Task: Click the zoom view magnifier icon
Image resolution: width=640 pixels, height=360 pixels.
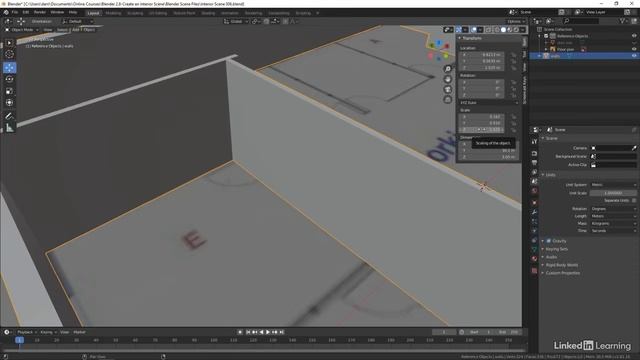Action: coord(448,69)
